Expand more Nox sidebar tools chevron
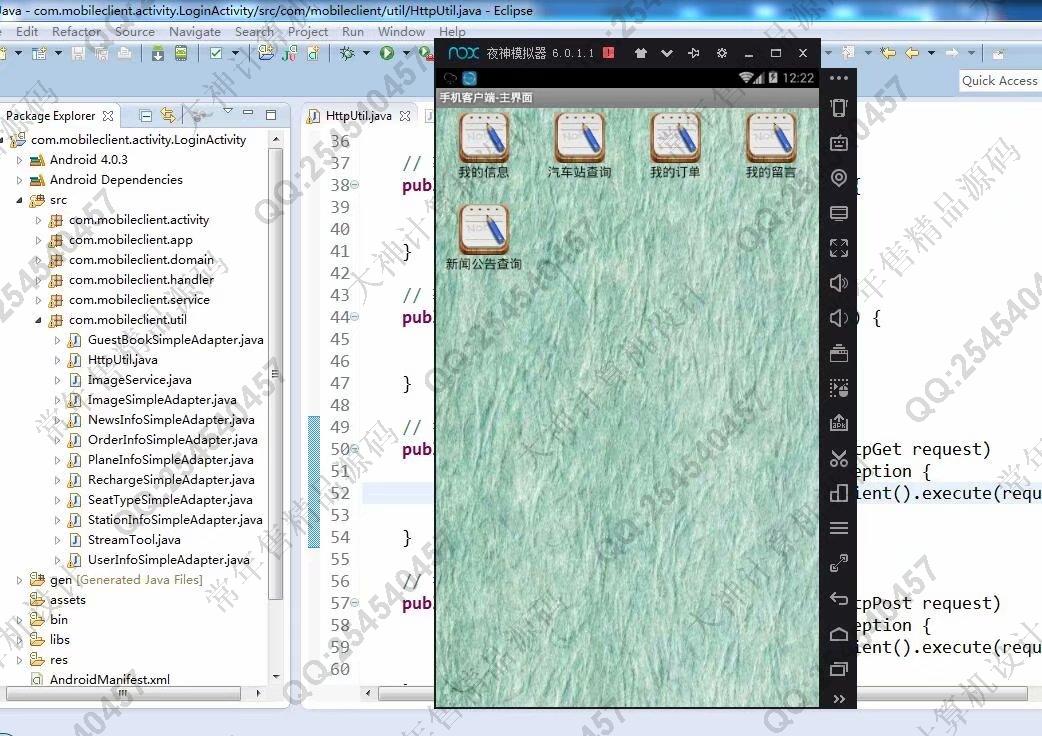 point(839,699)
